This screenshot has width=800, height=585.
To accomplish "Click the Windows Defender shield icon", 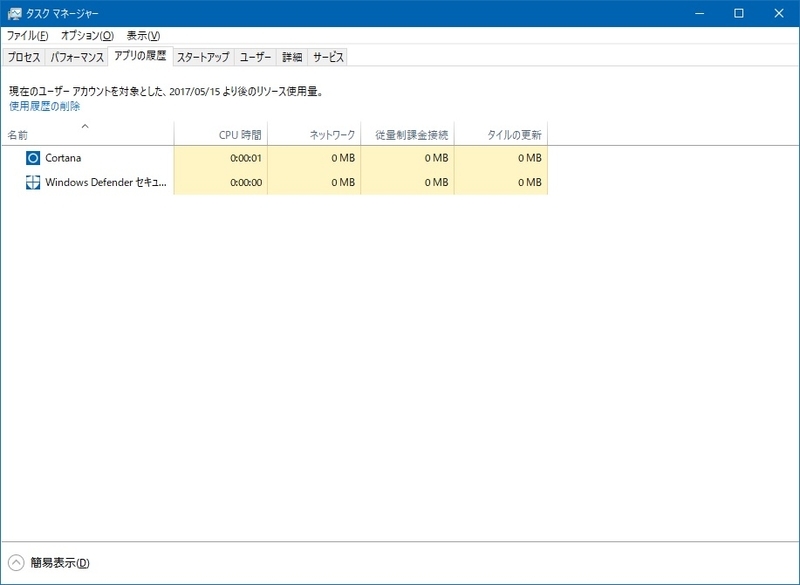I will pos(33,183).
